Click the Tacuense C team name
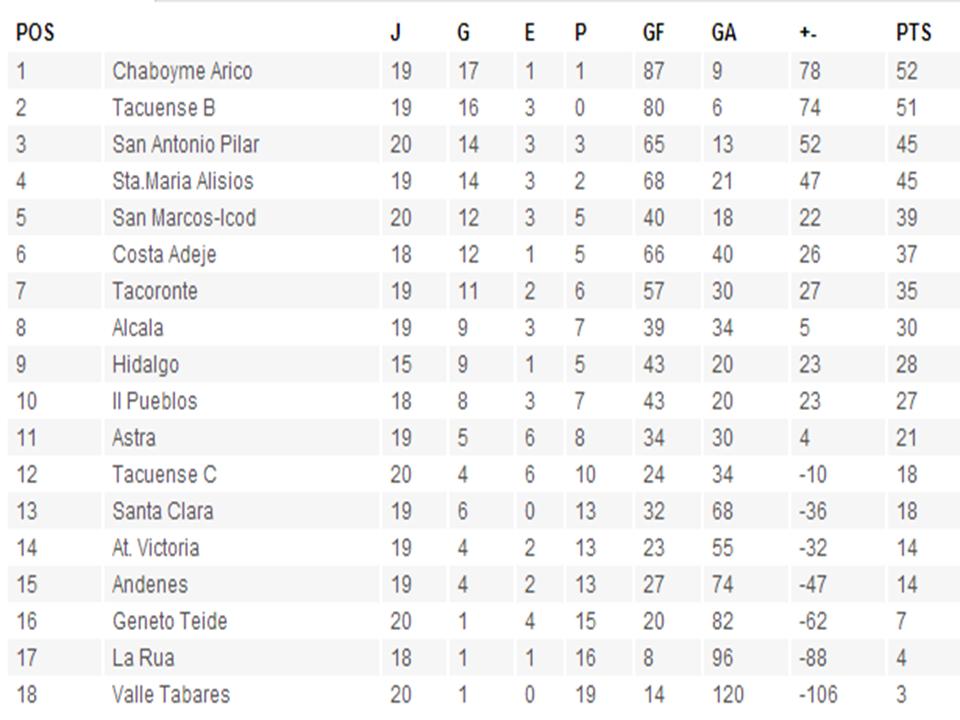 (x=164, y=475)
